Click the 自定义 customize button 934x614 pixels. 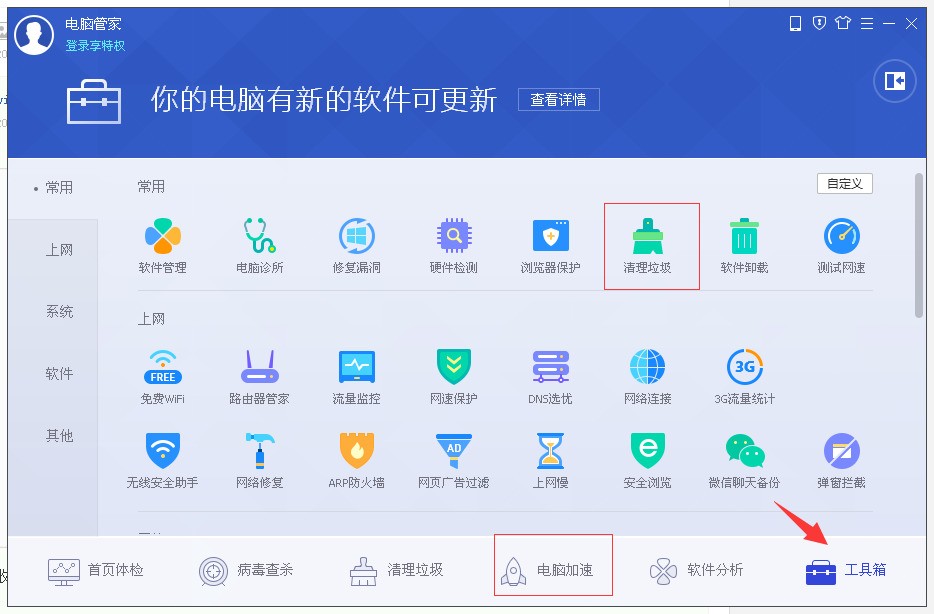[x=845, y=183]
